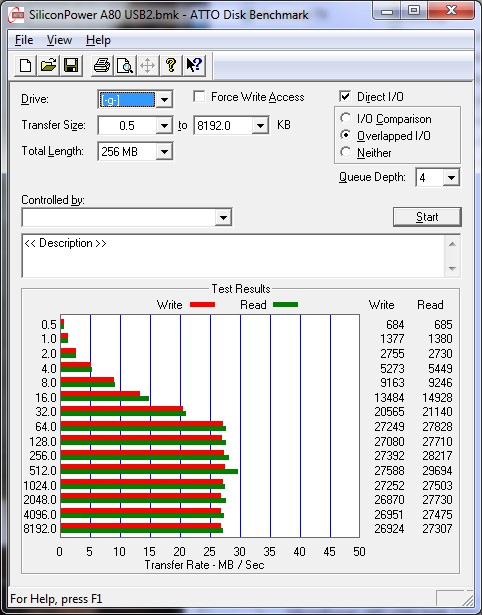482x615 pixels.
Task: Open Print Preview magnifier icon
Action: 125,65
